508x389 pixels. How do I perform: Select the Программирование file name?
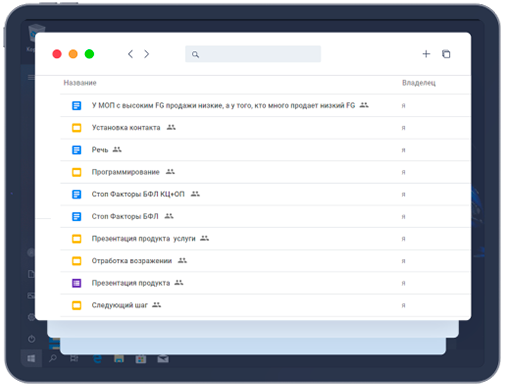[x=126, y=172]
